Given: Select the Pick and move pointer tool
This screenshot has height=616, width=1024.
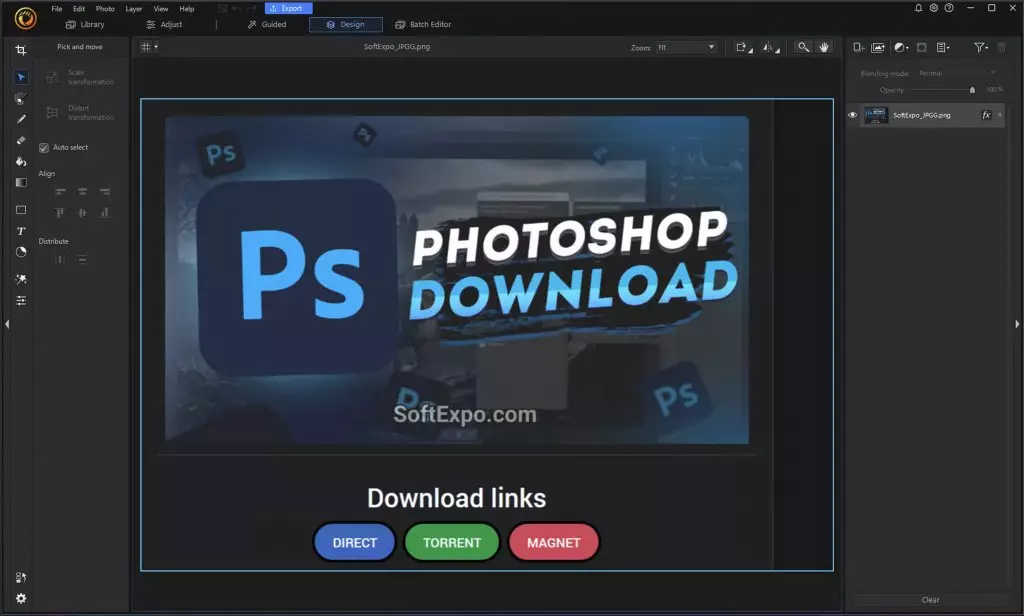Looking at the screenshot, I should (20, 77).
